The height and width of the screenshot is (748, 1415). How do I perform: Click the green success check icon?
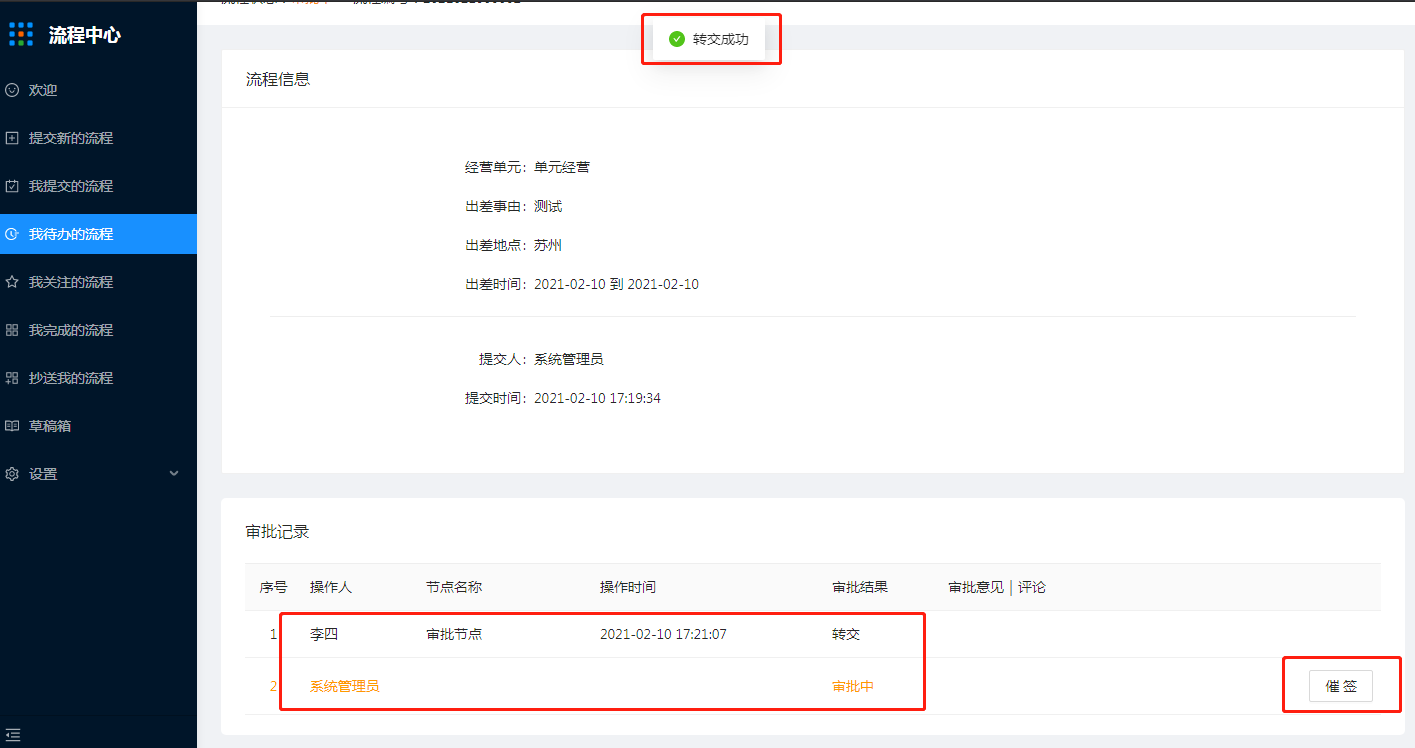(677, 39)
